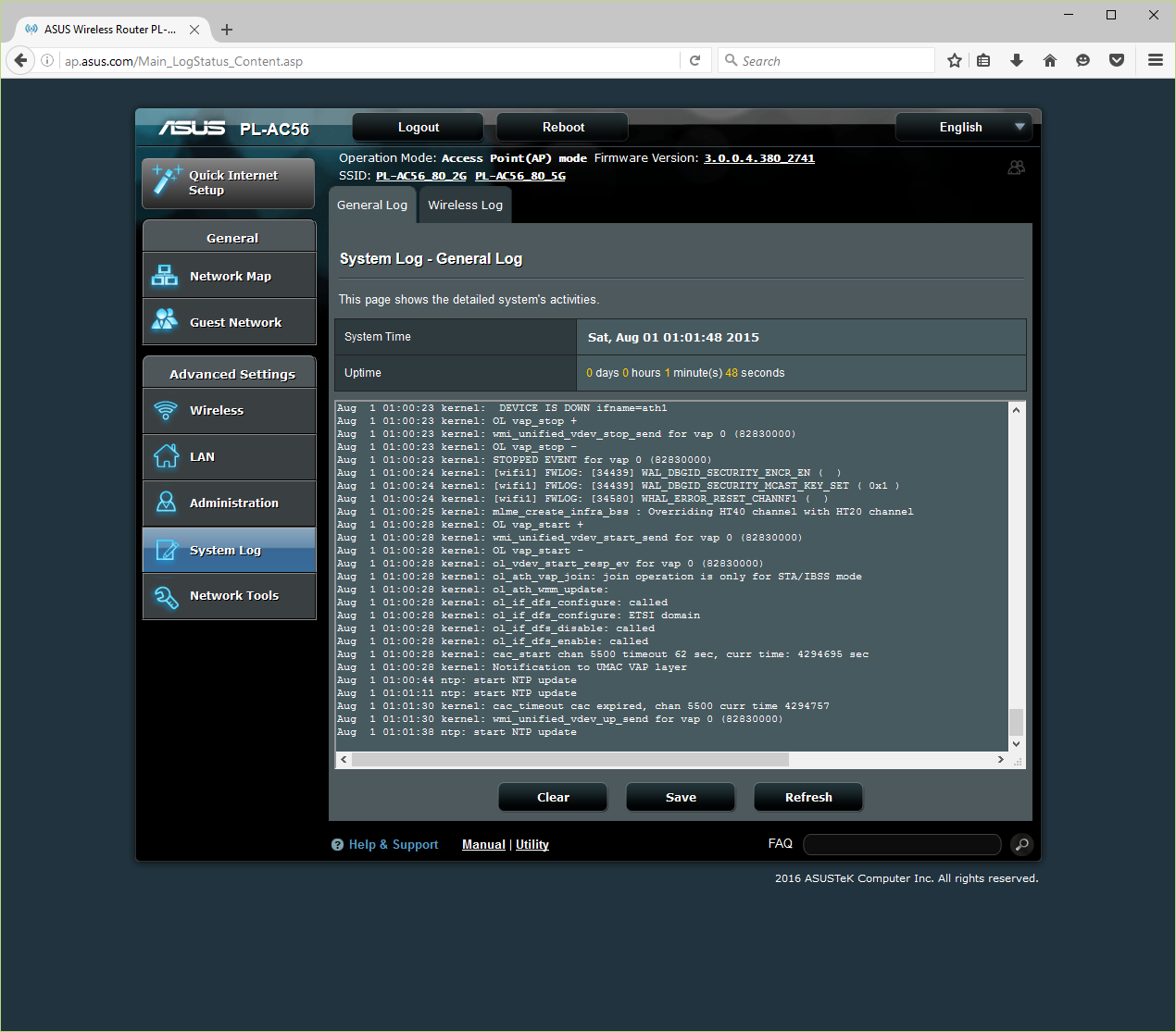Click the Refresh button below the log
The width and height of the screenshot is (1176, 1032).
tap(807, 797)
